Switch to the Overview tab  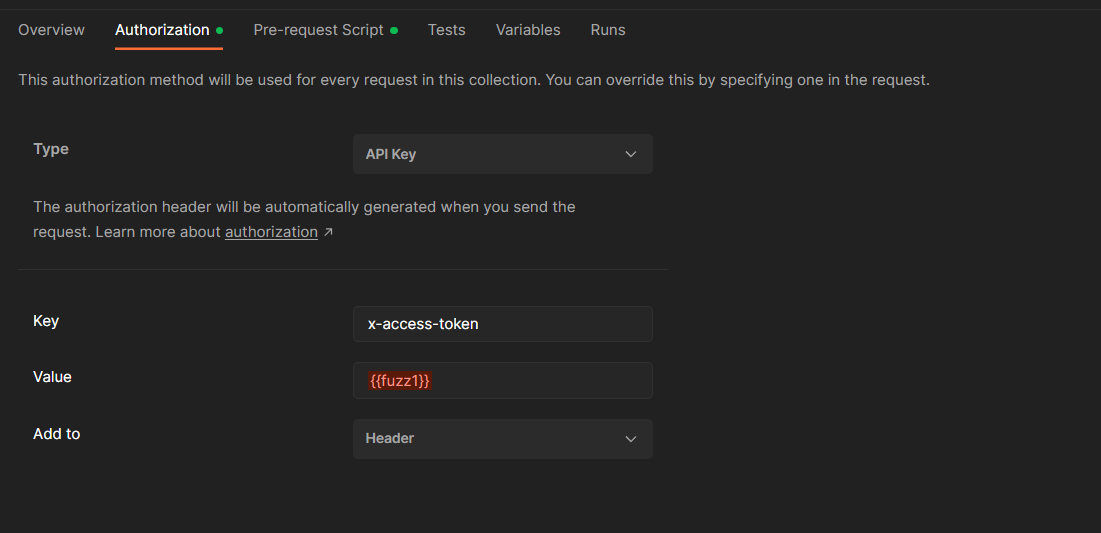51,30
